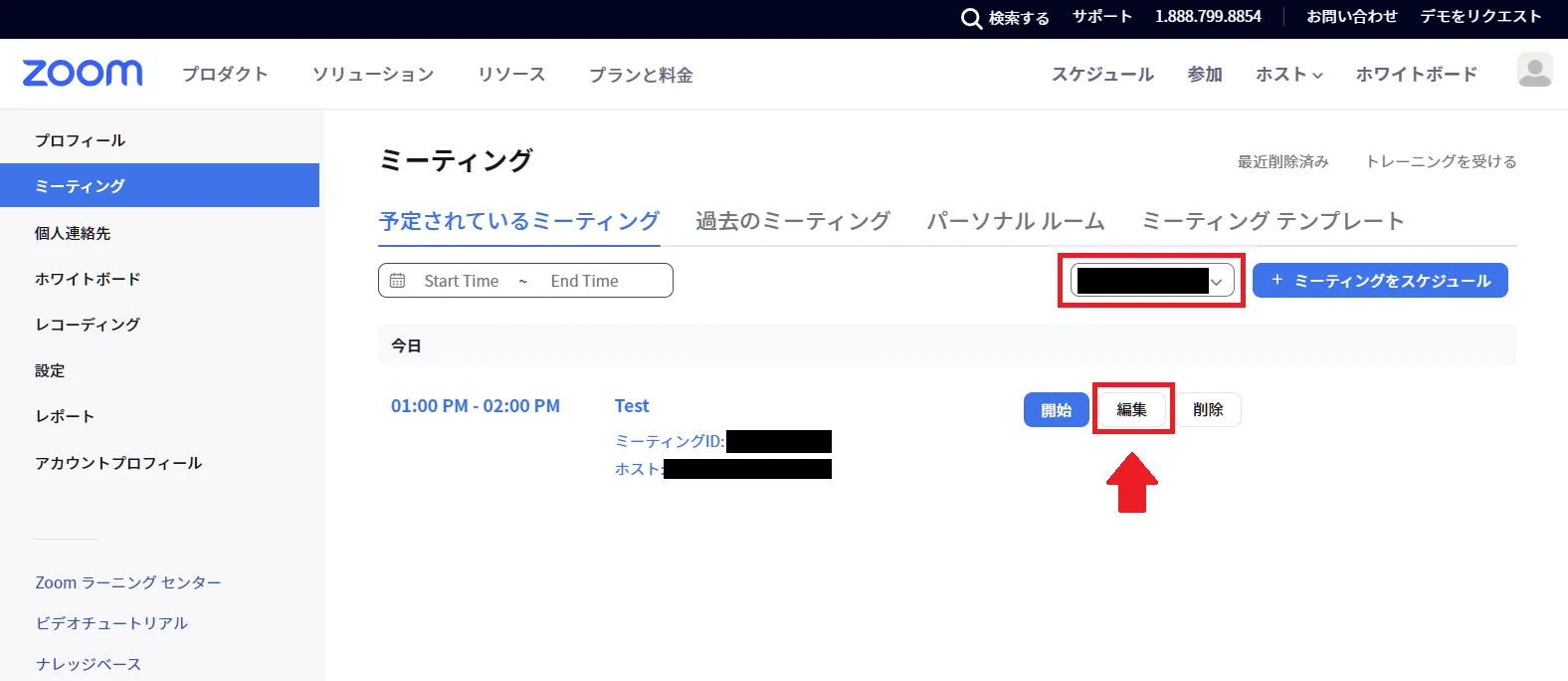Switch to パーソナル ルーム tab

click(x=1015, y=221)
